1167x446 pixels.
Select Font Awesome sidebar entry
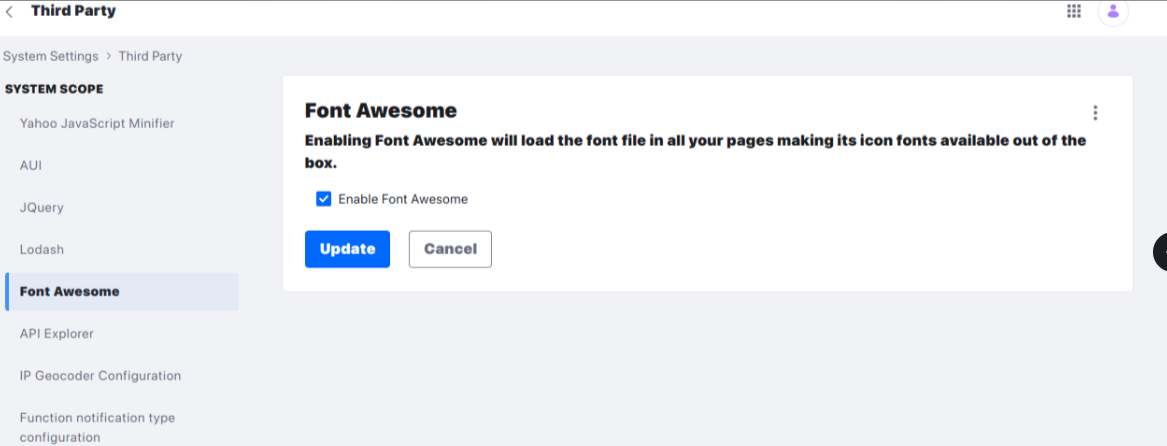pyautogui.click(x=122, y=291)
